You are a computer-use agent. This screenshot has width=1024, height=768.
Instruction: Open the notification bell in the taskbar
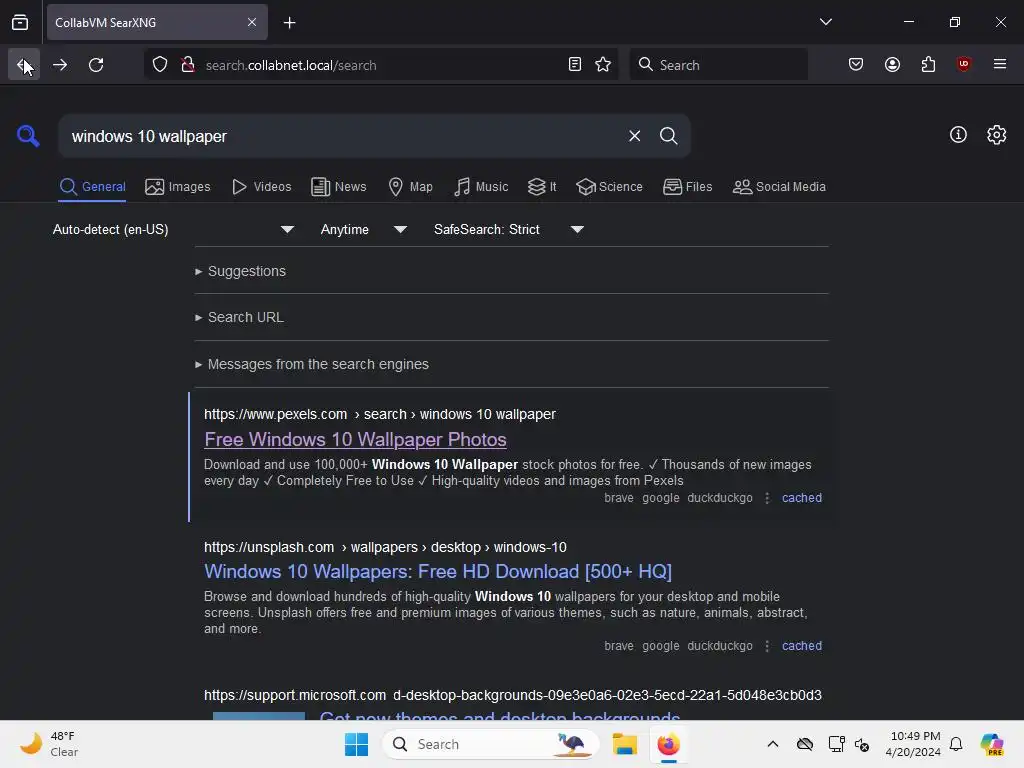pyautogui.click(x=956, y=744)
